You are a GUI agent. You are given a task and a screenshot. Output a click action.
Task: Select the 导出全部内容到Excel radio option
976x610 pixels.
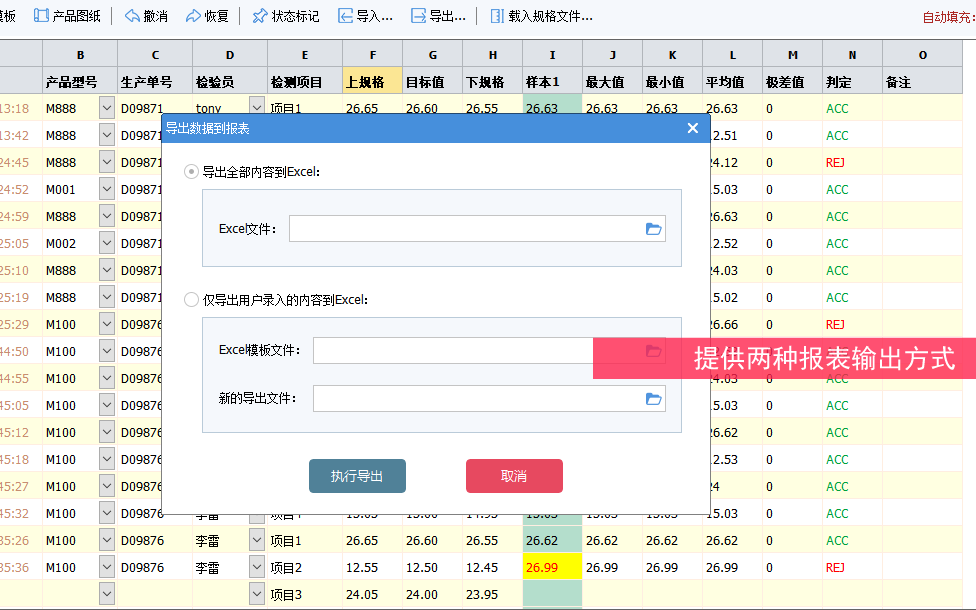point(191,172)
